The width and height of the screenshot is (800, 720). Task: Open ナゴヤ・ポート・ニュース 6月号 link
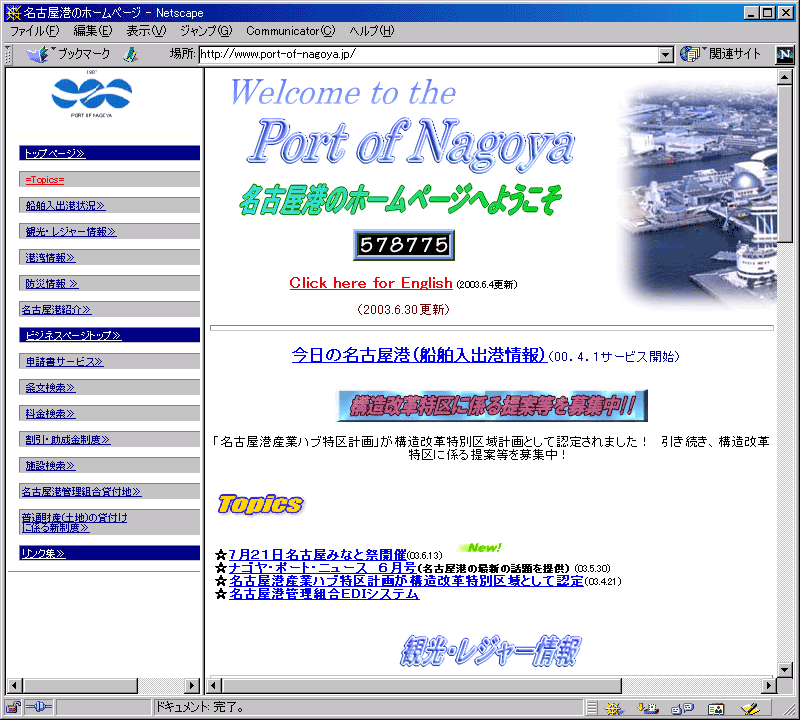322,568
